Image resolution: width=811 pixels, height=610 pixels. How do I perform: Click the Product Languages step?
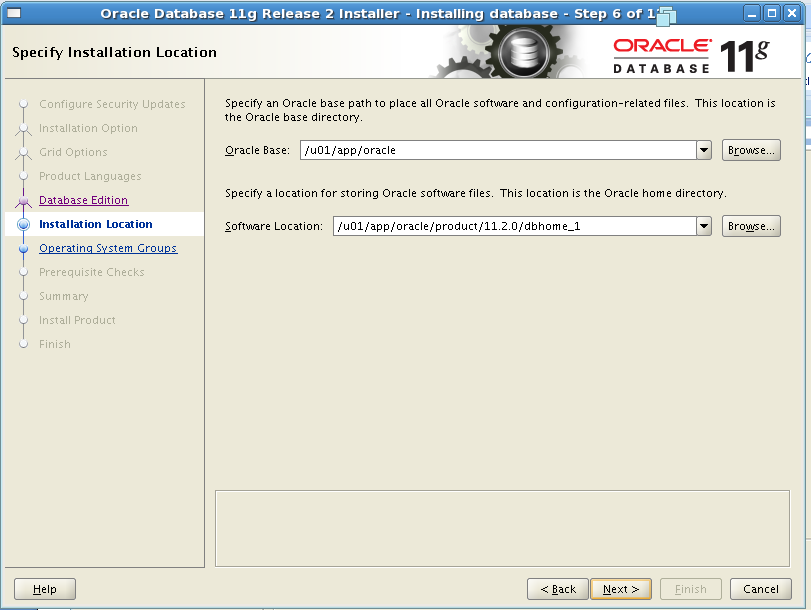pos(90,176)
